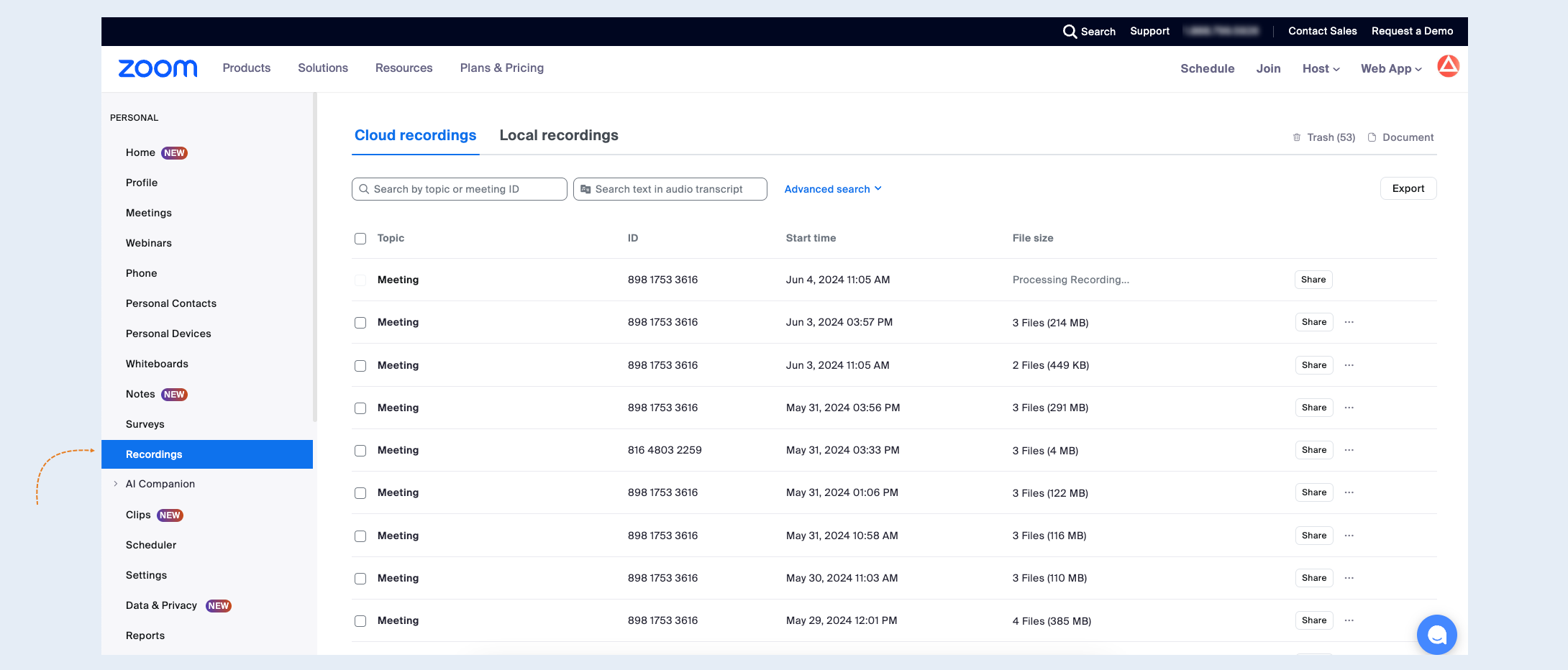Screen dimensions: 1568x670
Task: Check the May 31, 2024 10:58 AM recording
Action: (x=360, y=536)
